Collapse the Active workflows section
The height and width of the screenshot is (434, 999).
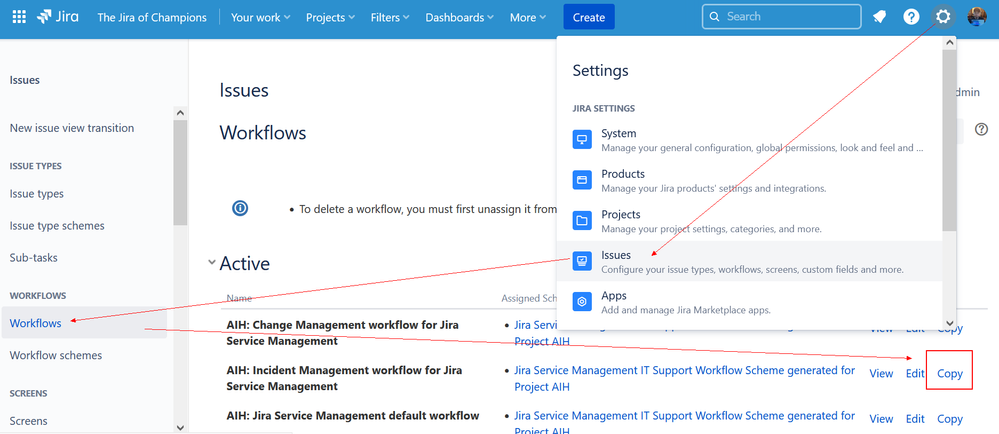(212, 263)
